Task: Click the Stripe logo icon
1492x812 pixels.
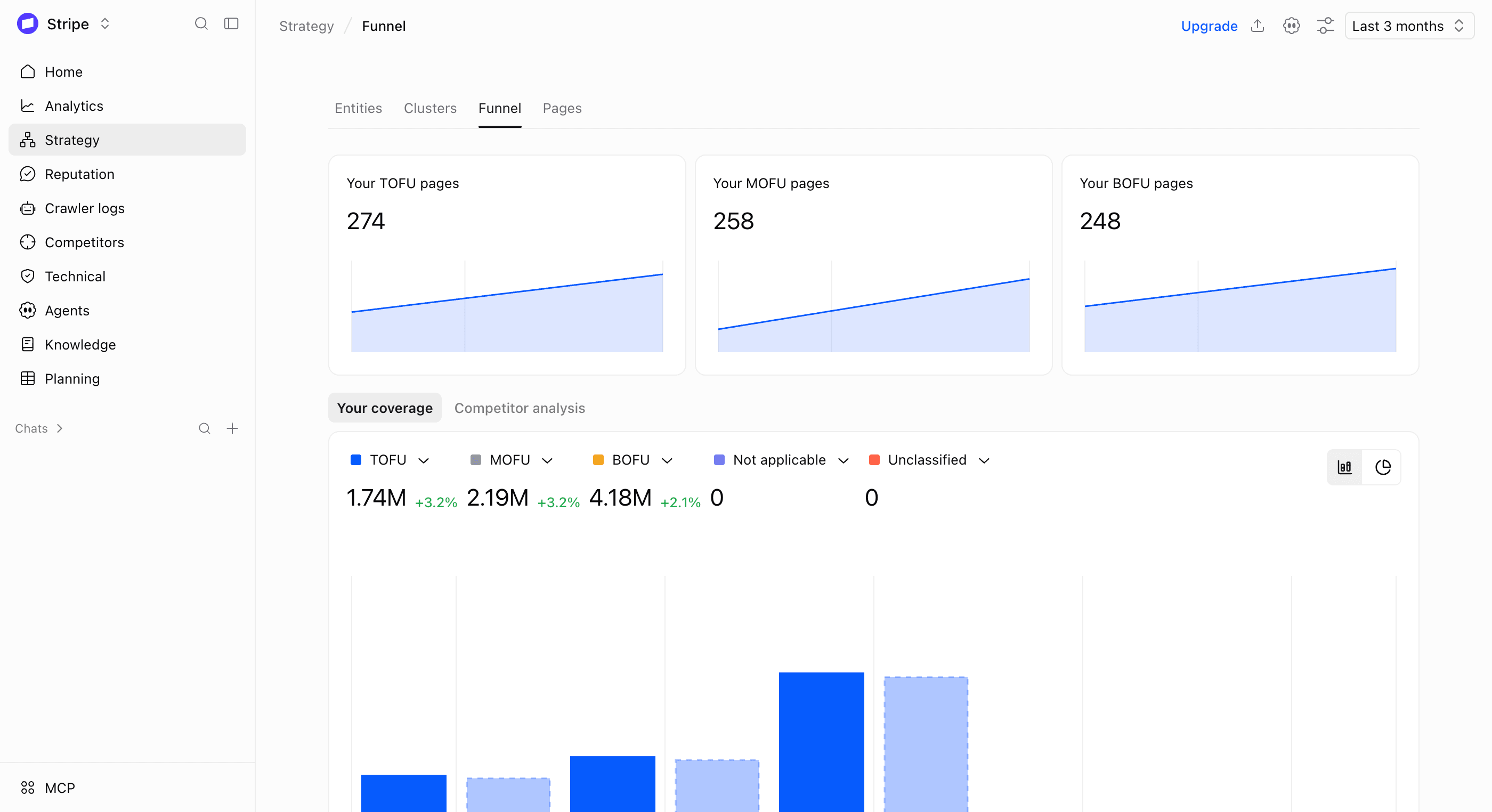Action: click(28, 24)
